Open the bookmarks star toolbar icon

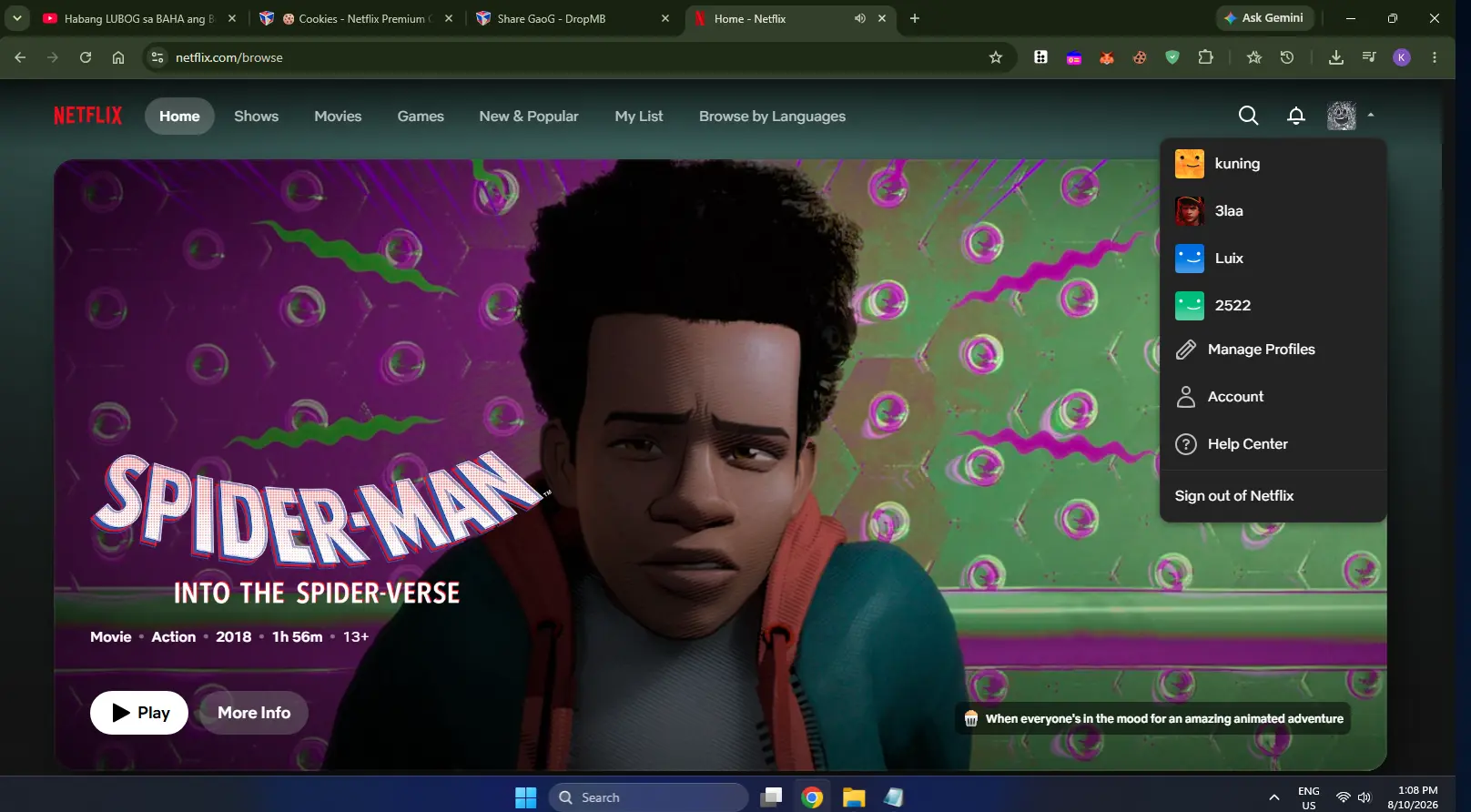click(x=1254, y=57)
